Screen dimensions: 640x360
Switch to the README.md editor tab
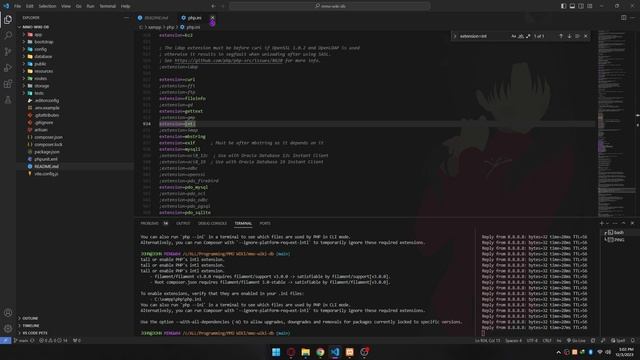156,18
